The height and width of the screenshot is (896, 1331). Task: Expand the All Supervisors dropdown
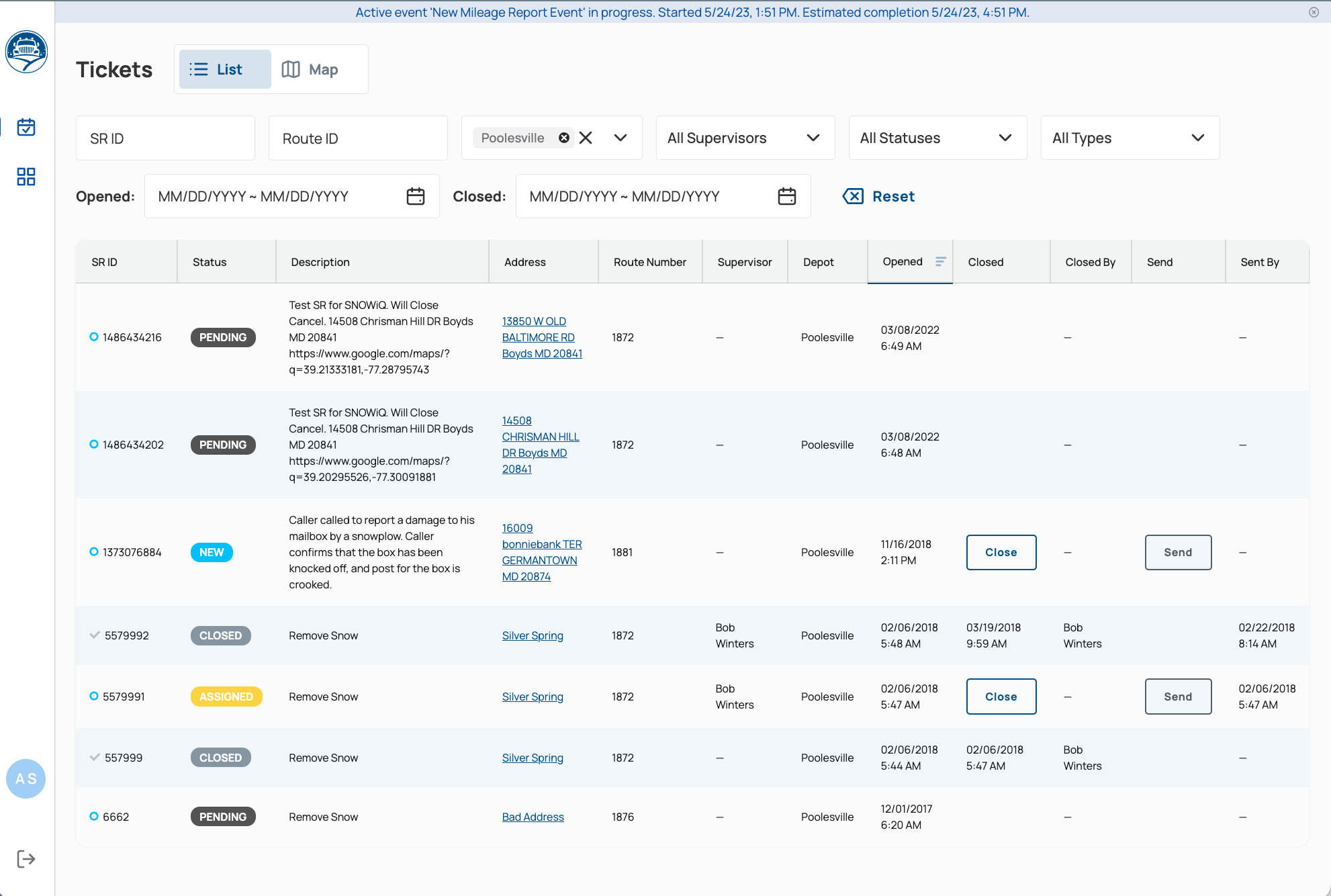point(745,138)
